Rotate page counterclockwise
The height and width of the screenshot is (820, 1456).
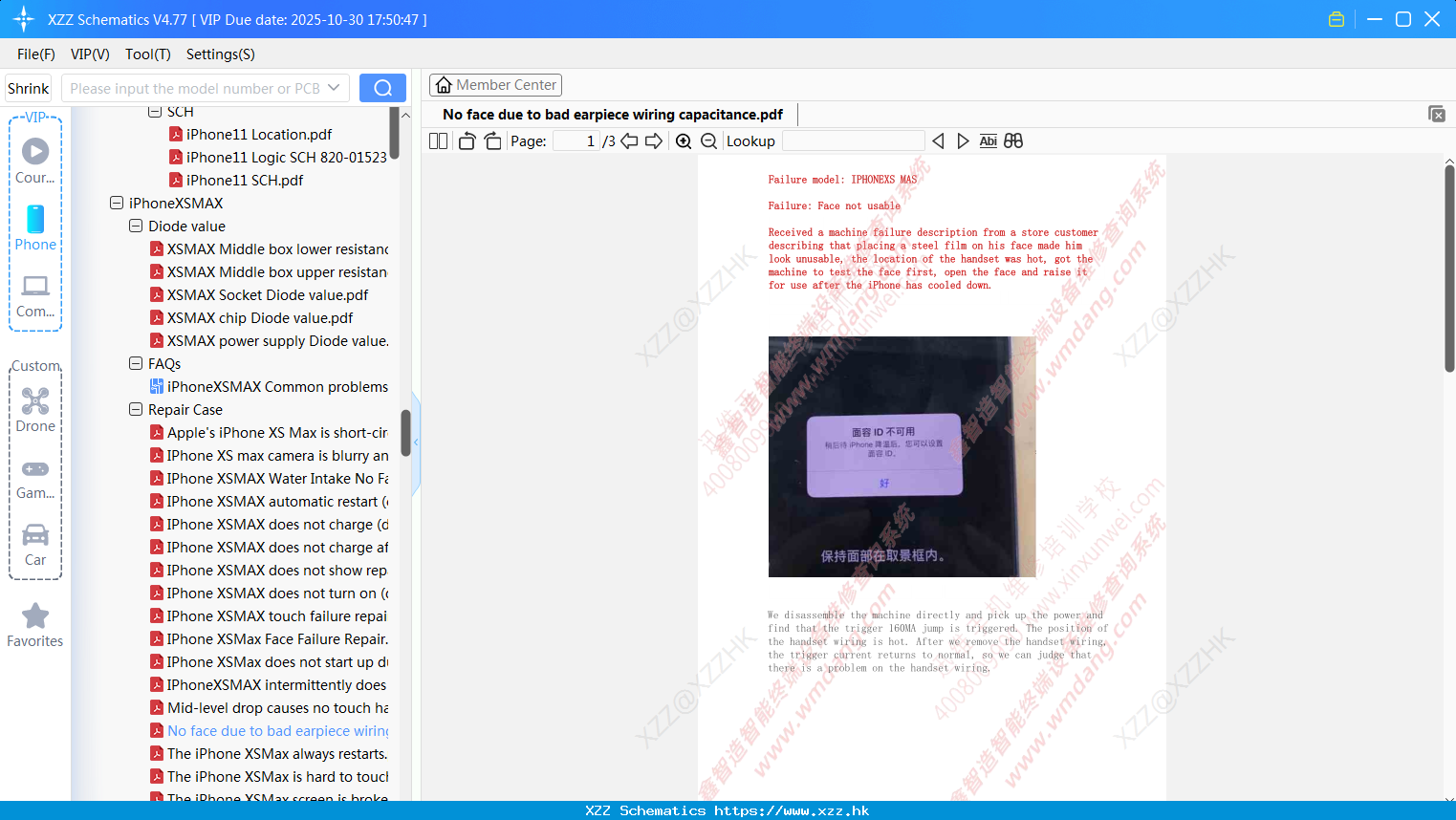467,141
